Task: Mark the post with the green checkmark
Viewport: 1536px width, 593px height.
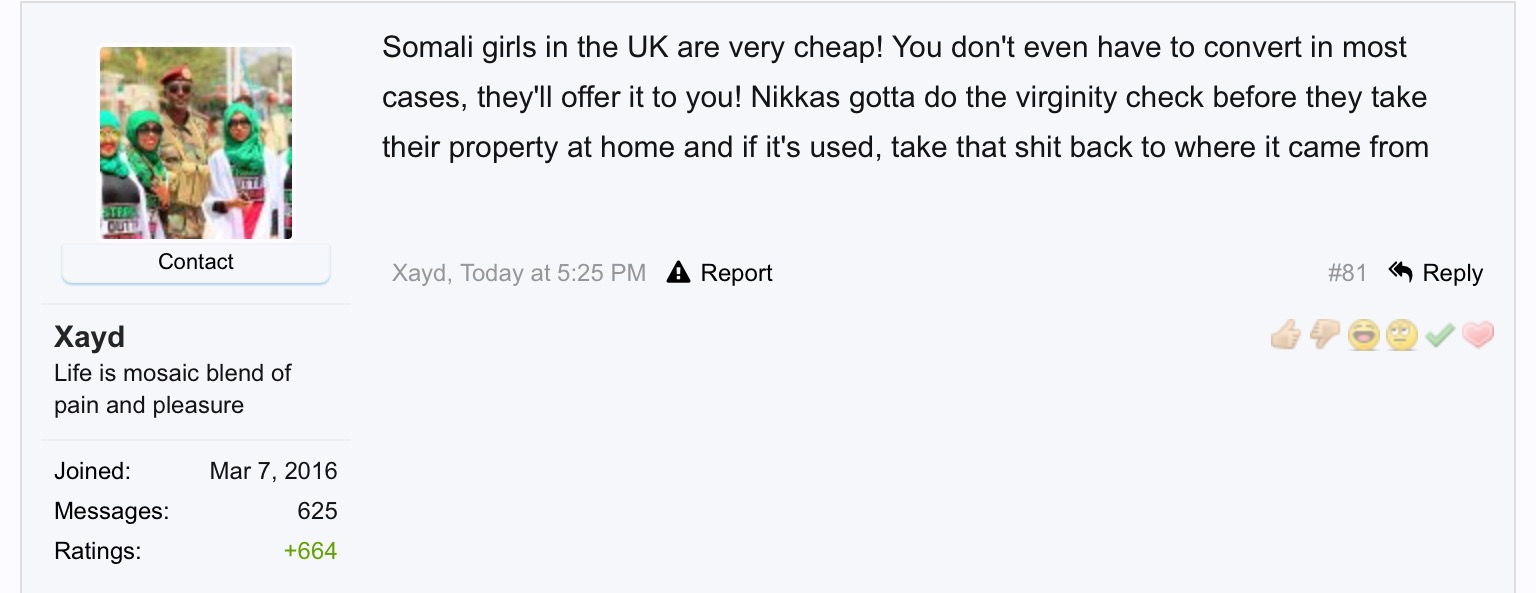Action: click(x=1439, y=335)
